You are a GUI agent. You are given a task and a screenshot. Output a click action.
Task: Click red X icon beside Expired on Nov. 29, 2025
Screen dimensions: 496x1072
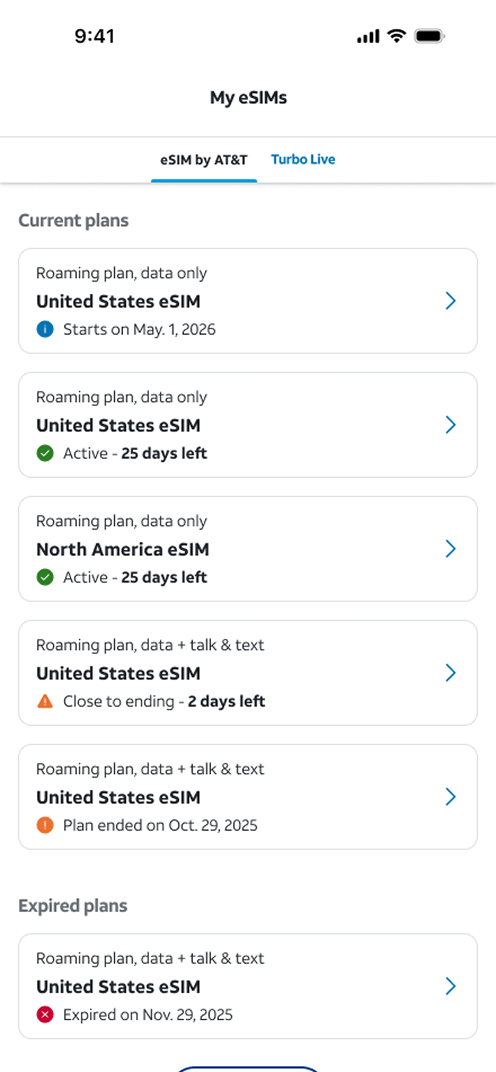coord(45,1015)
